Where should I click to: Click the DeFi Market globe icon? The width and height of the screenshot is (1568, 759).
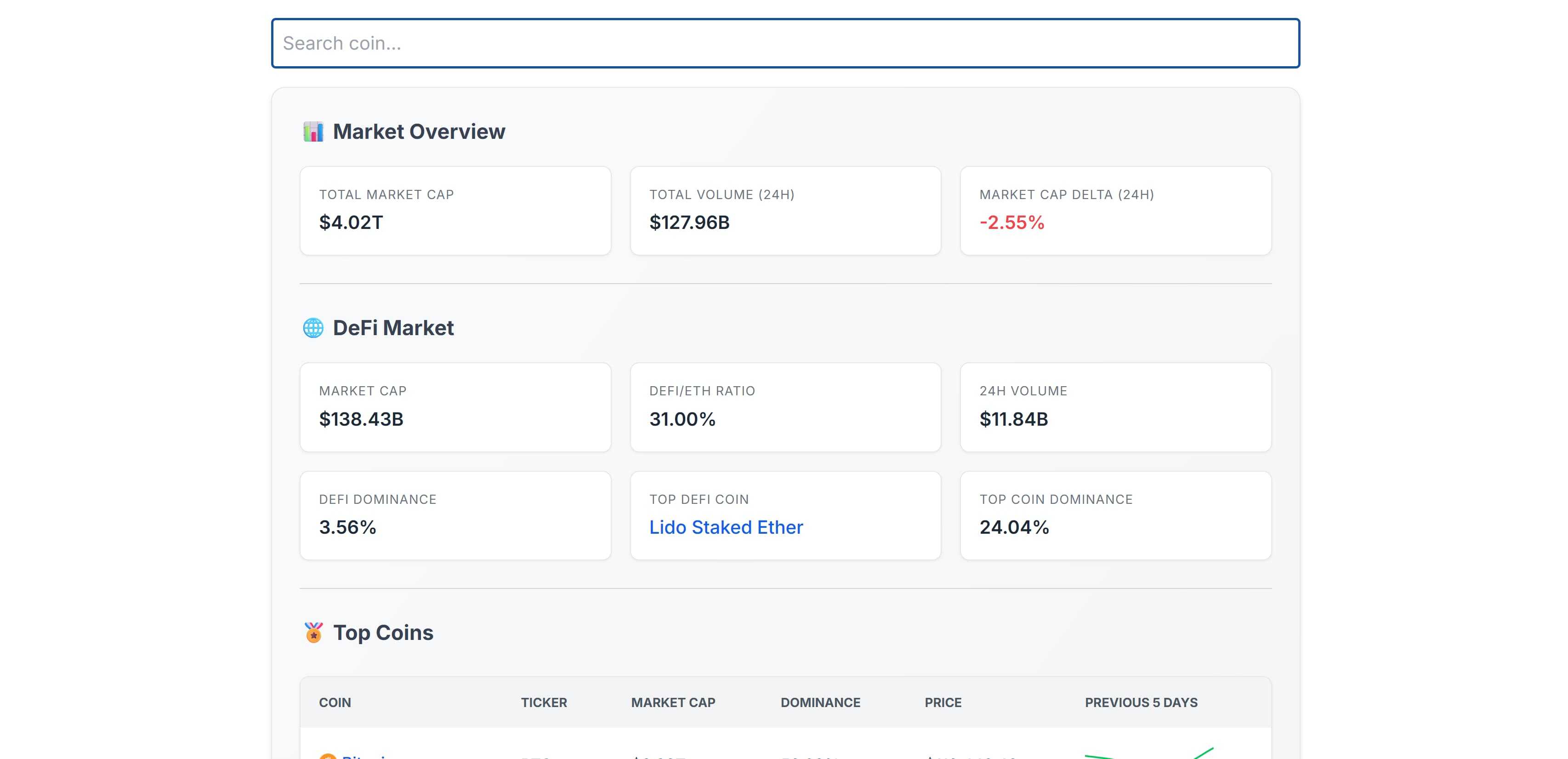coord(313,328)
